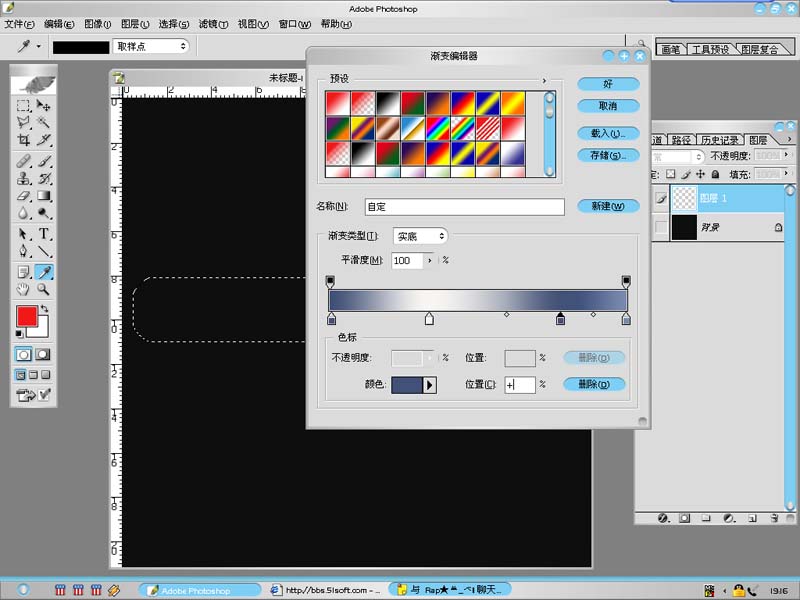Switch to Quick Mask mode
The height and width of the screenshot is (600, 800).
click(44, 354)
